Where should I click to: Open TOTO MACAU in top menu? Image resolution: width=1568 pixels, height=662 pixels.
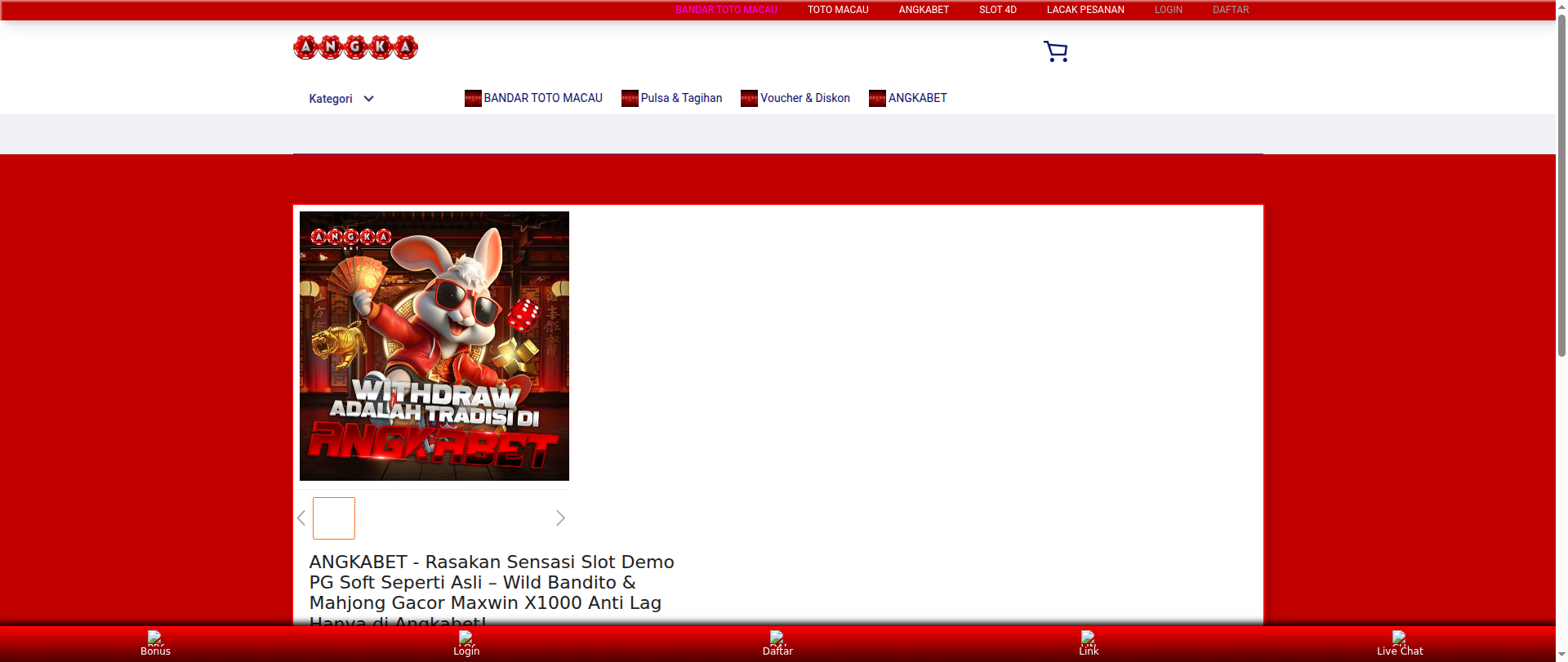coord(838,10)
